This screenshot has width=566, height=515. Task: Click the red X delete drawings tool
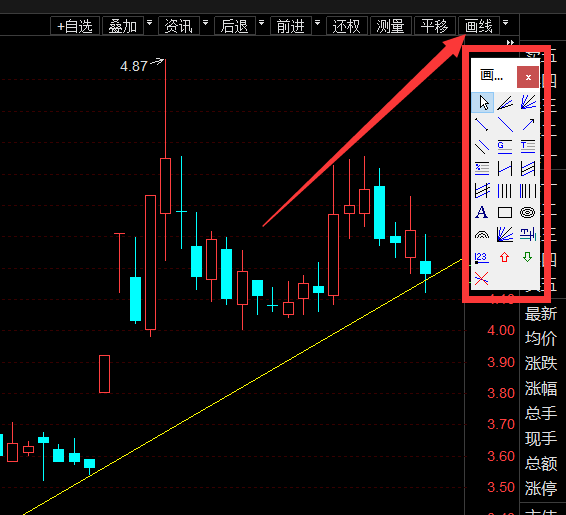tap(482, 279)
